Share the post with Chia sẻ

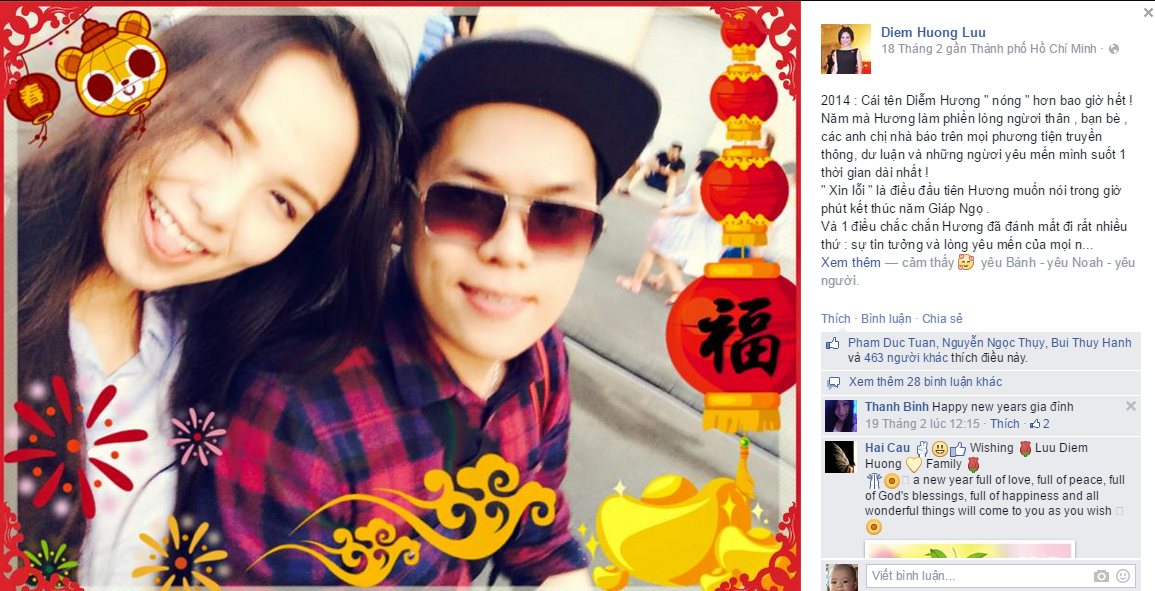[942, 318]
